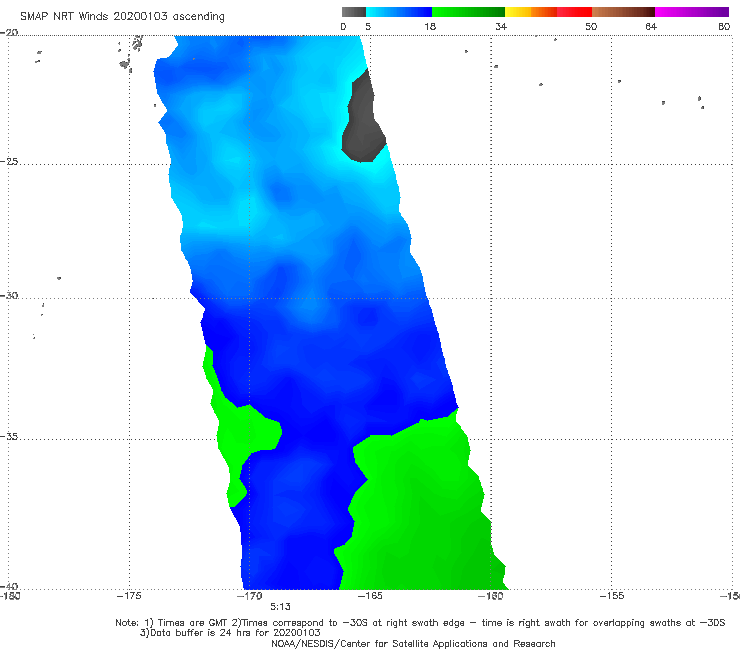Click the color bar label '18'

point(430,26)
